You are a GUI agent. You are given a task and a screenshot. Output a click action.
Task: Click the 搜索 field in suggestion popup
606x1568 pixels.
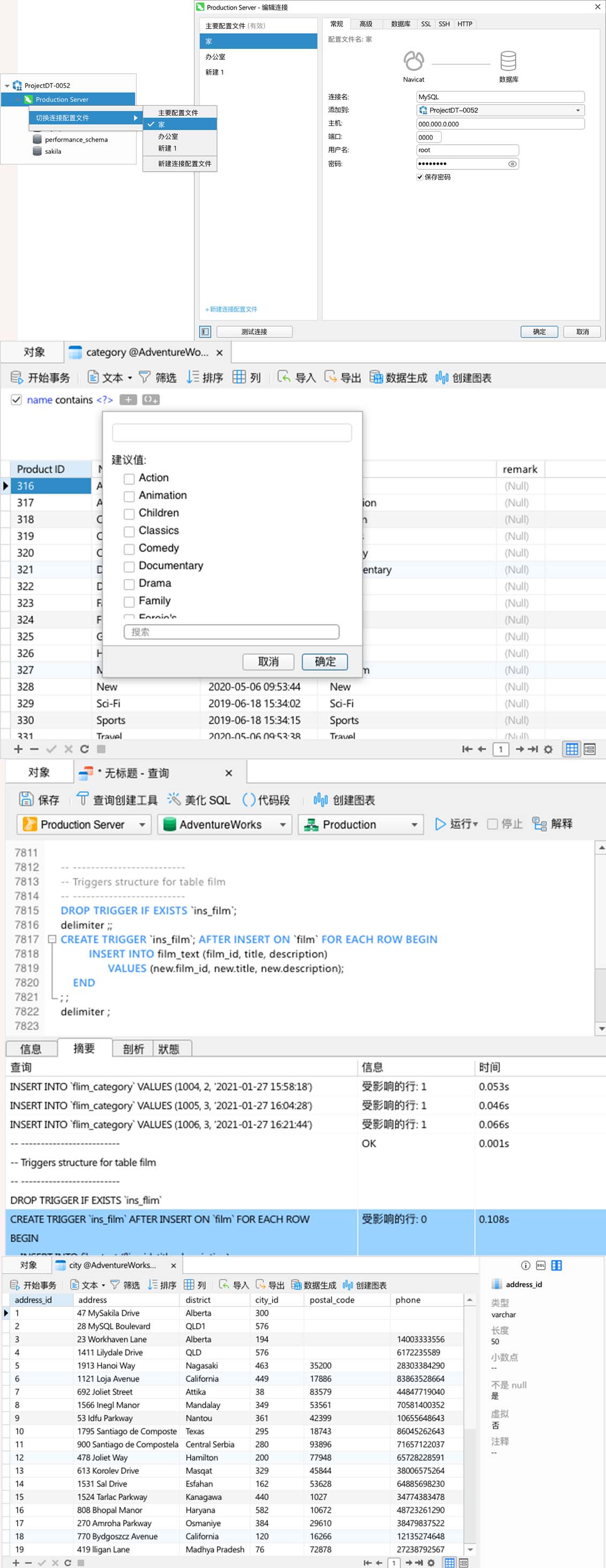pos(231,632)
